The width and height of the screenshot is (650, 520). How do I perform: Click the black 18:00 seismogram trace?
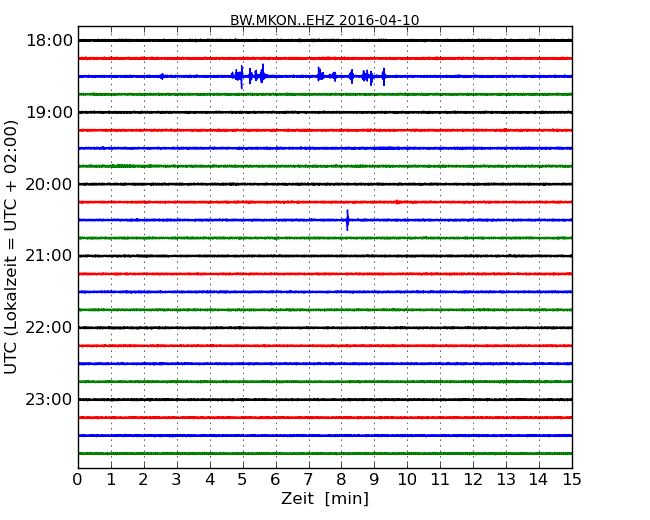point(325,40)
